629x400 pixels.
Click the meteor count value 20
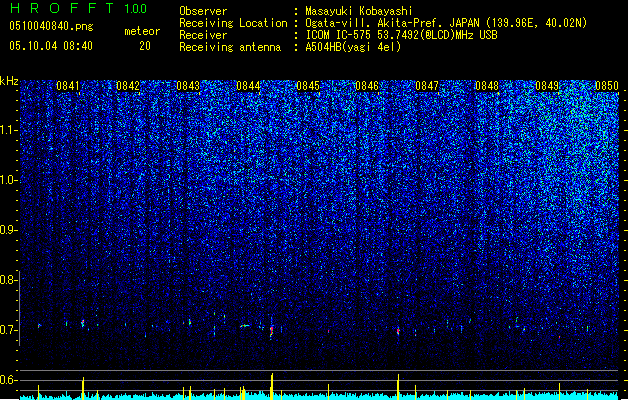pos(145,46)
